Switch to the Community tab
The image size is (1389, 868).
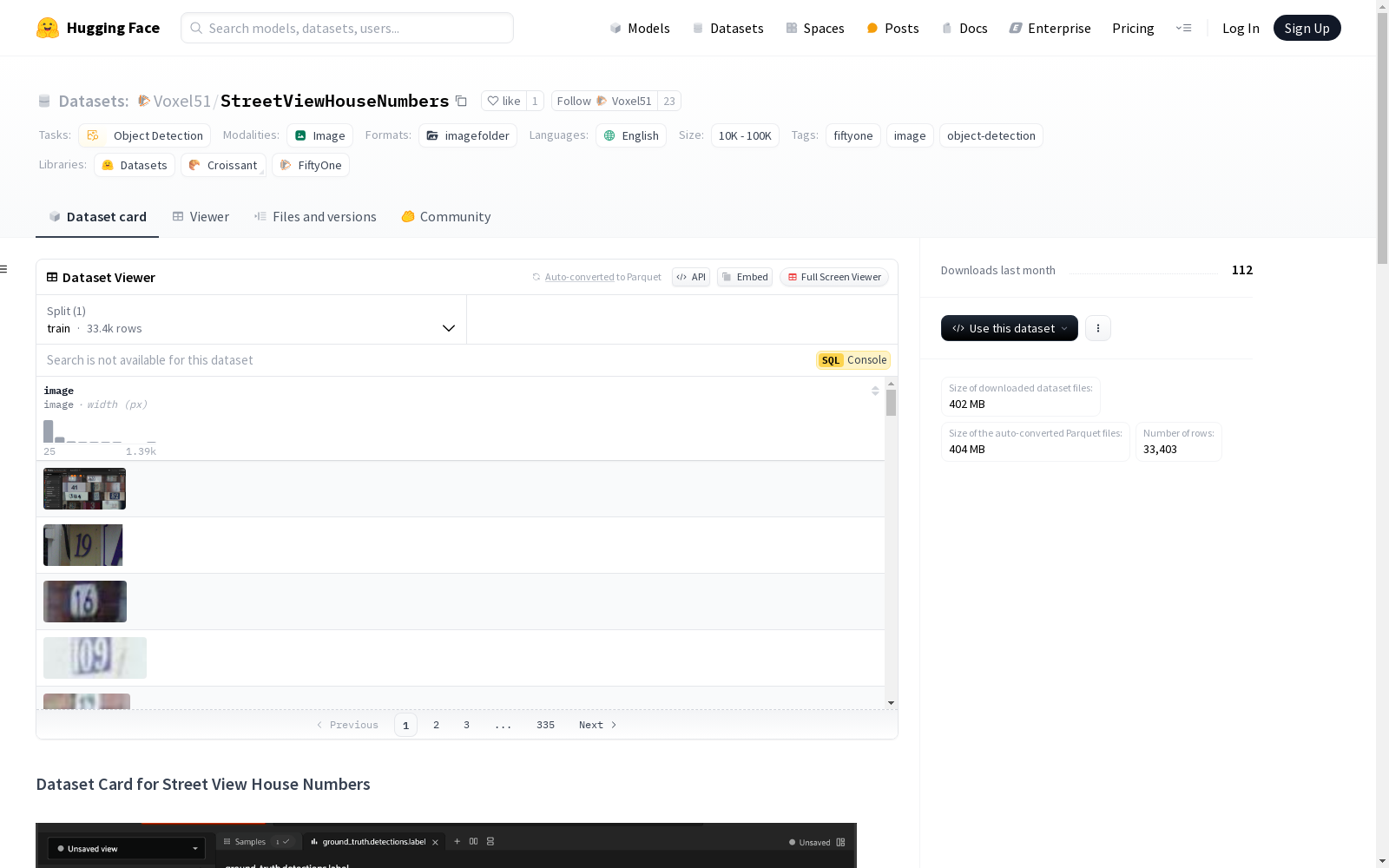(x=446, y=217)
